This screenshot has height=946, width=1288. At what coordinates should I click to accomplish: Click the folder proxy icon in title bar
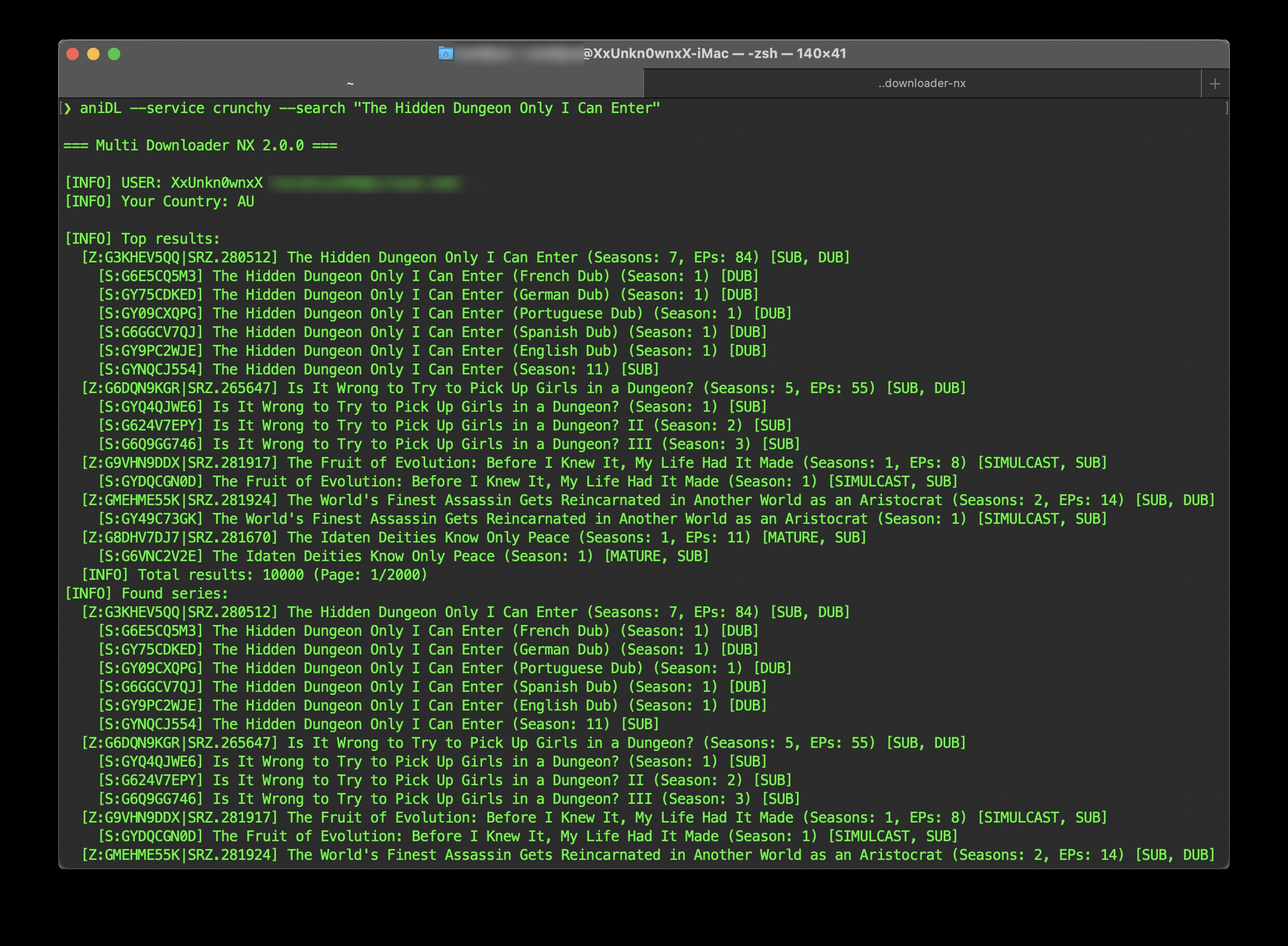(445, 53)
